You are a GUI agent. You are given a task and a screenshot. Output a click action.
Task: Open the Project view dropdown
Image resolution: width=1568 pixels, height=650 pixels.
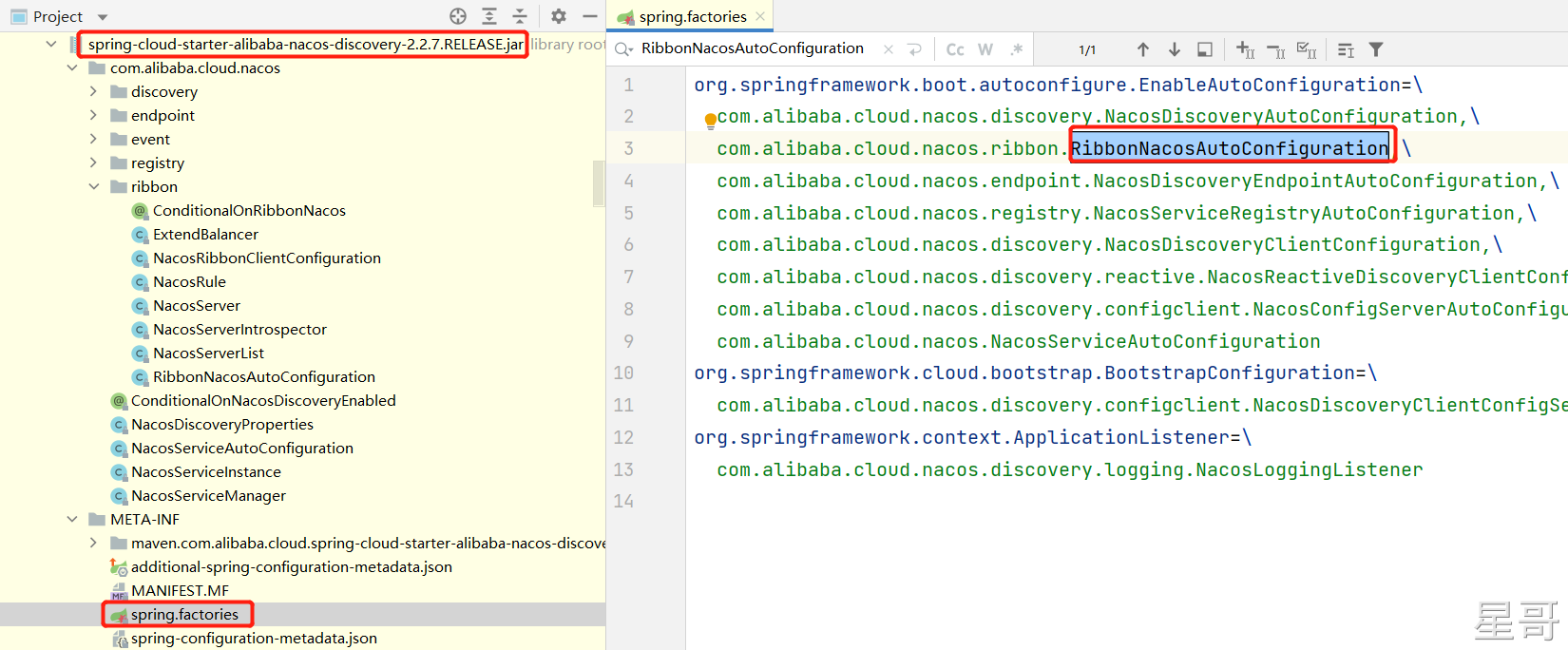103,17
